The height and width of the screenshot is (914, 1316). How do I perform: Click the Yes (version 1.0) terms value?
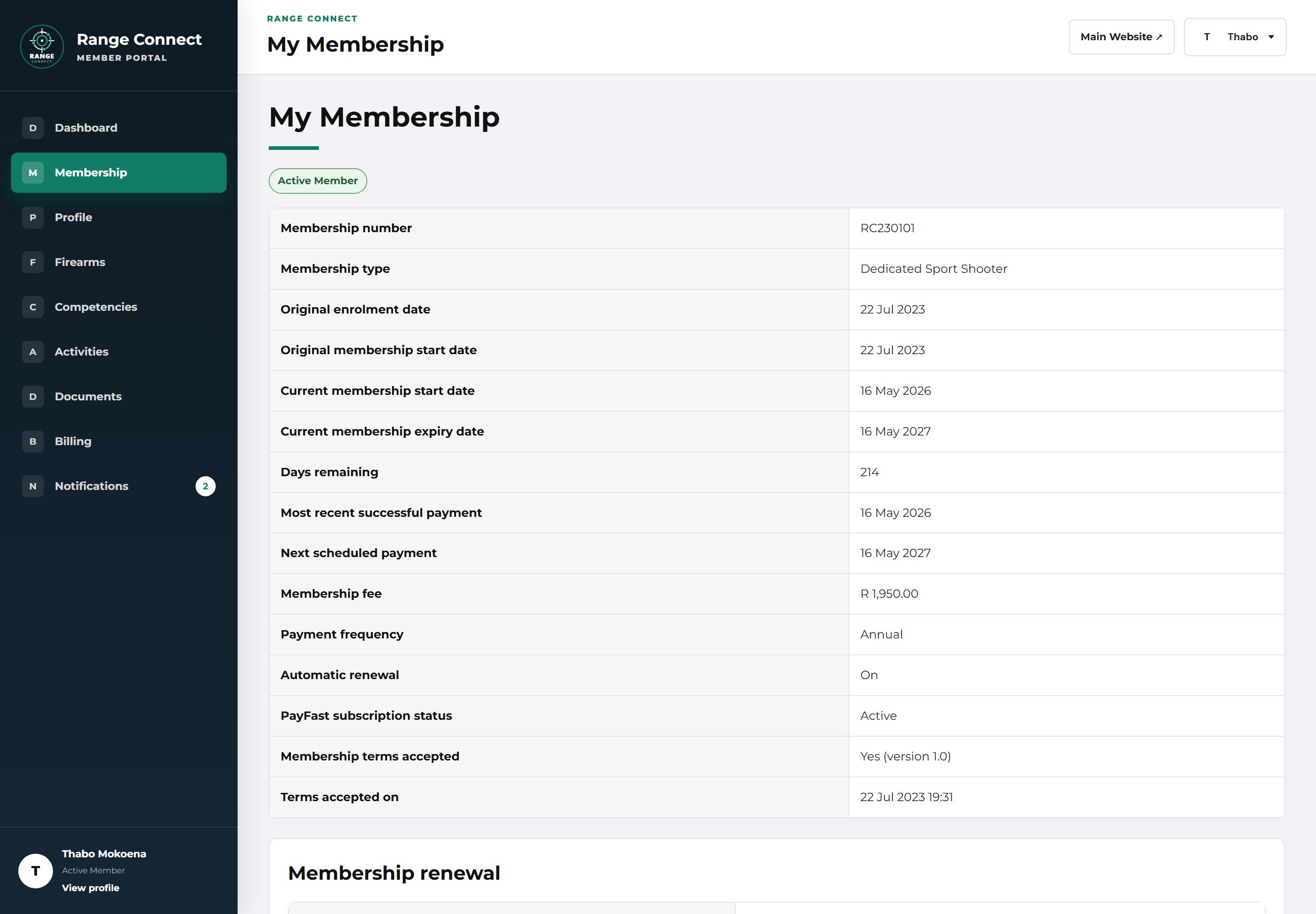[x=905, y=756]
